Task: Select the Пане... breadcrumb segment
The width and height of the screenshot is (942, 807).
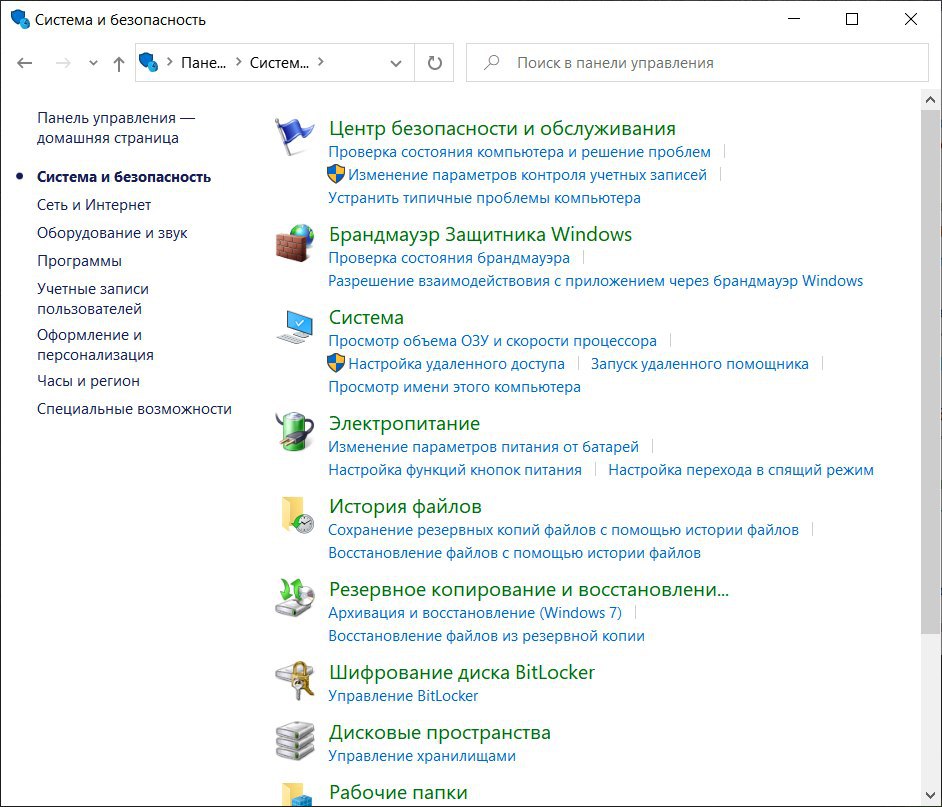Action: [x=204, y=62]
